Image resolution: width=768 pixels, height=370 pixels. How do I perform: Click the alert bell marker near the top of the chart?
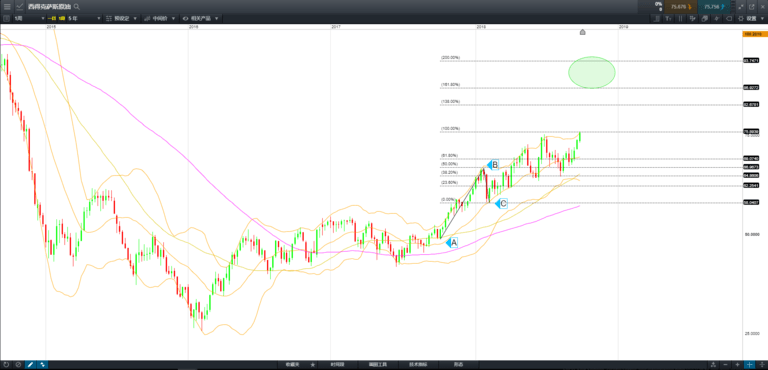(x=582, y=32)
